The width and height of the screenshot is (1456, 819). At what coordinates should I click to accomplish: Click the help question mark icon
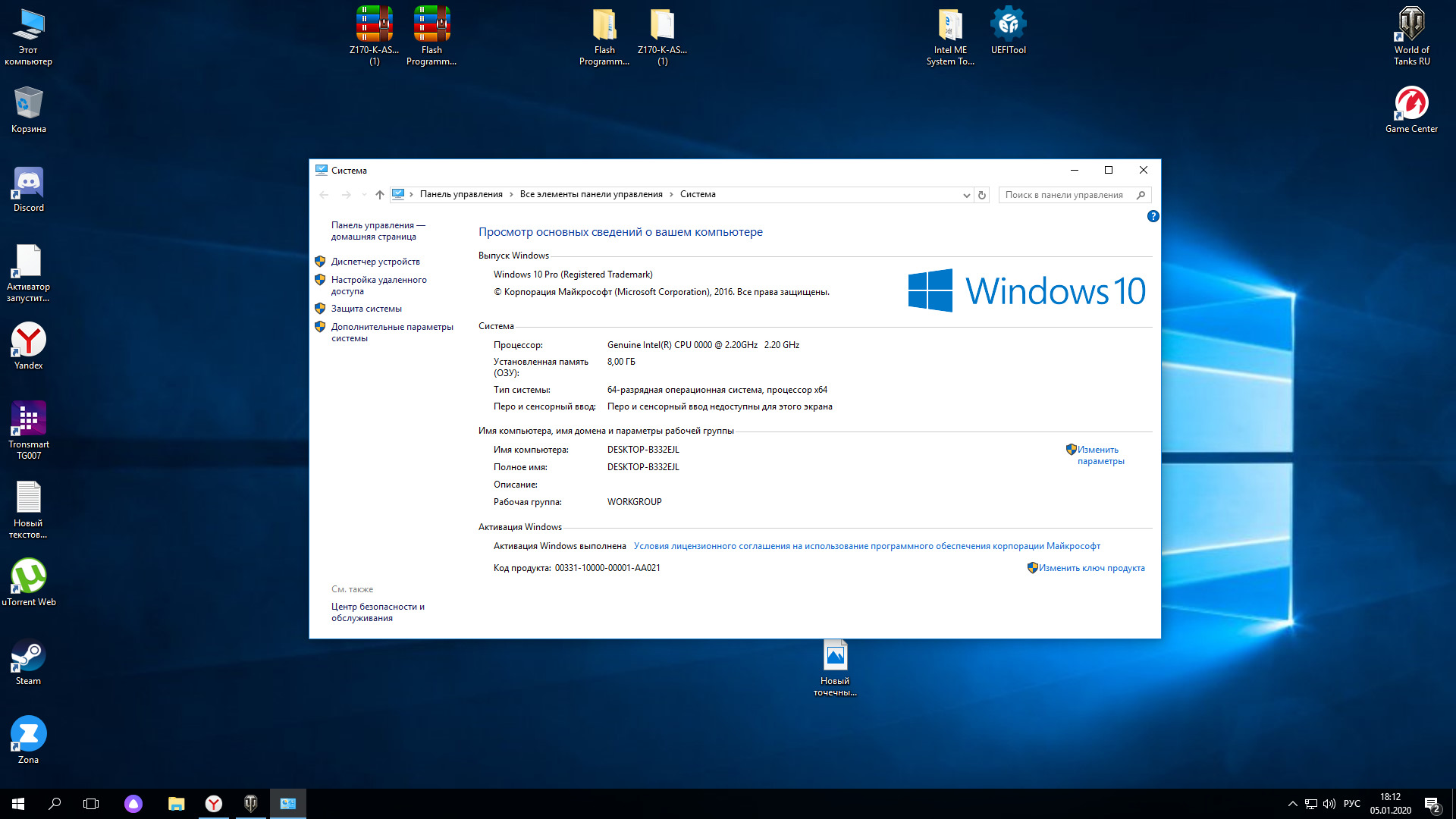click(1153, 216)
